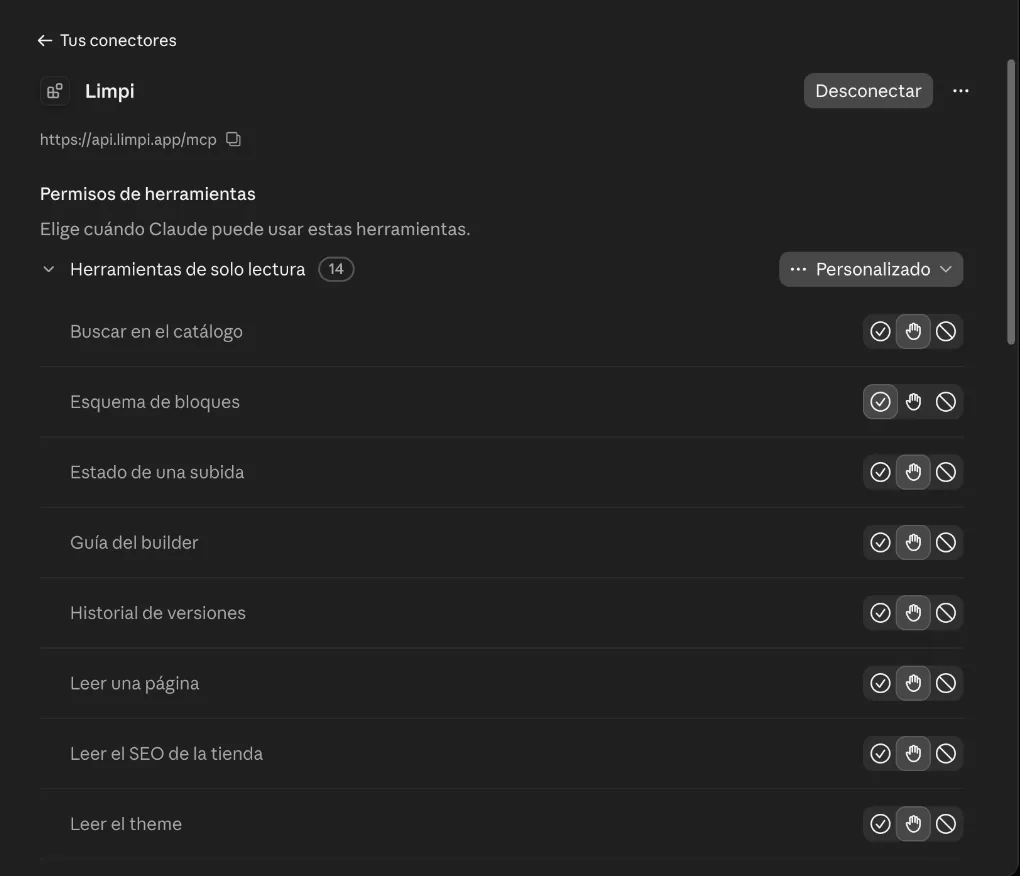
Task: Copy the api.limpi.app/mcp URL
Action: click(x=234, y=139)
